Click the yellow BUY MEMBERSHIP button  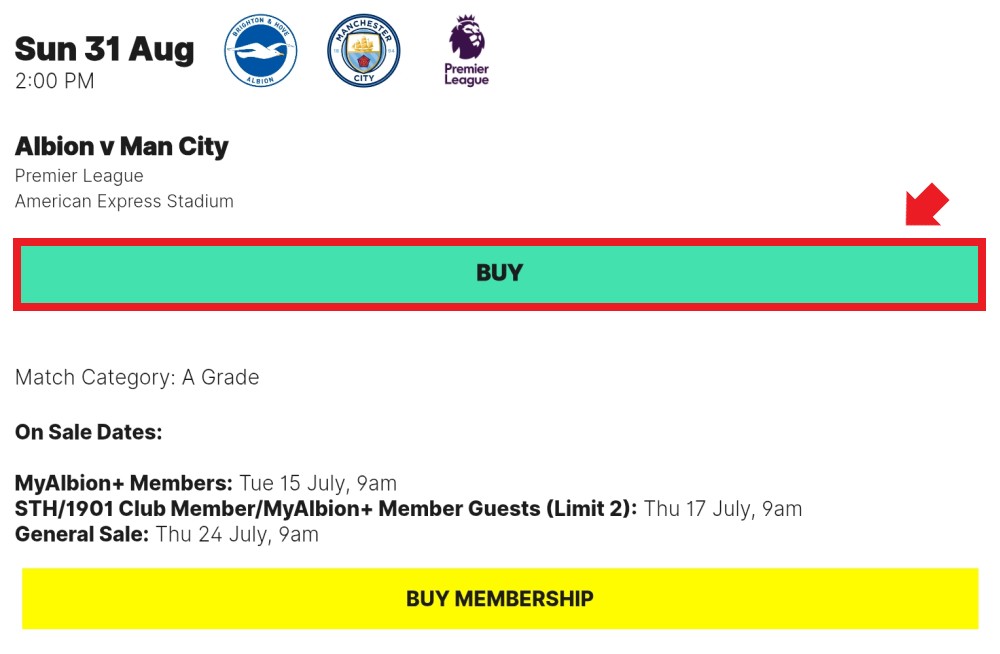click(499, 598)
